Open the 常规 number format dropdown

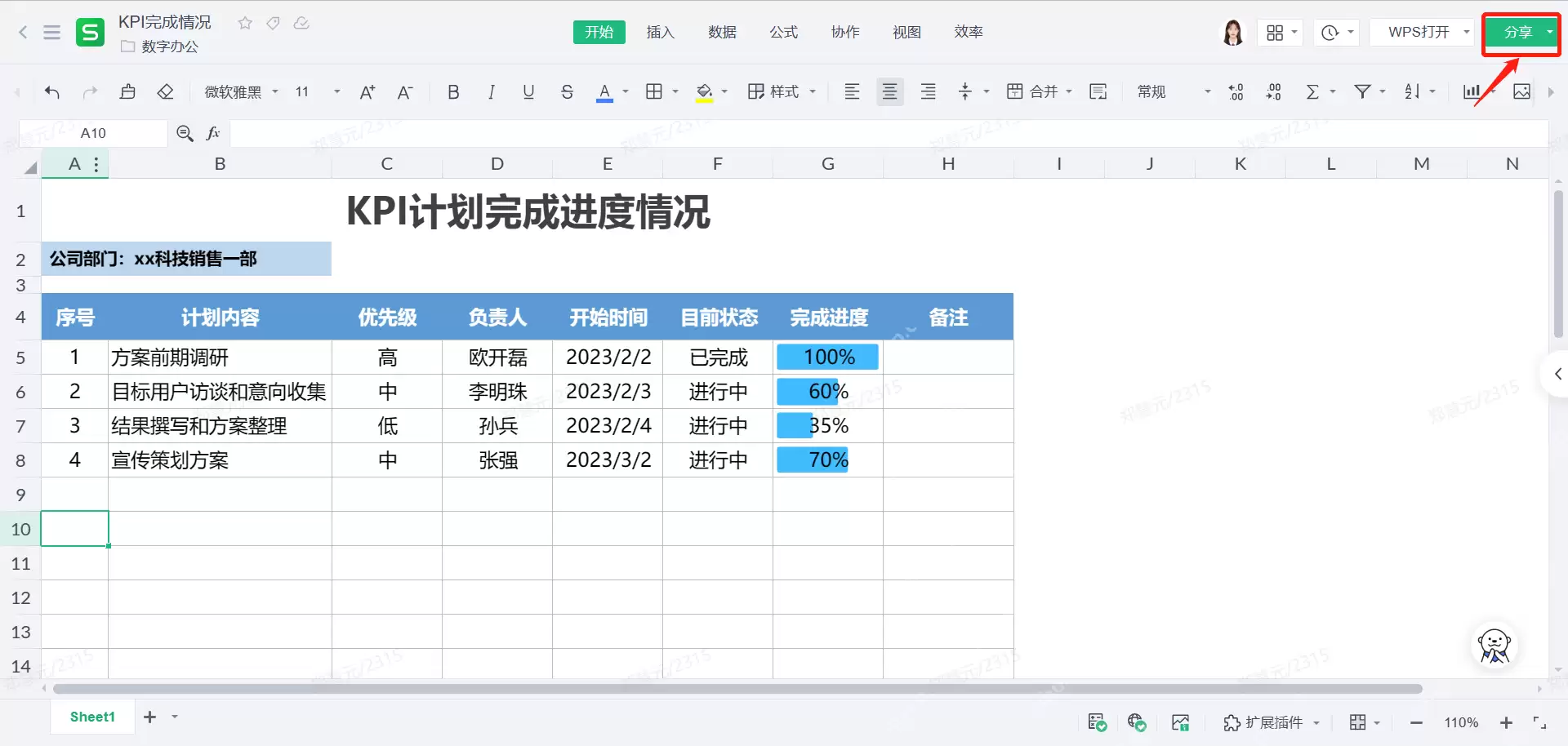pos(1174,91)
